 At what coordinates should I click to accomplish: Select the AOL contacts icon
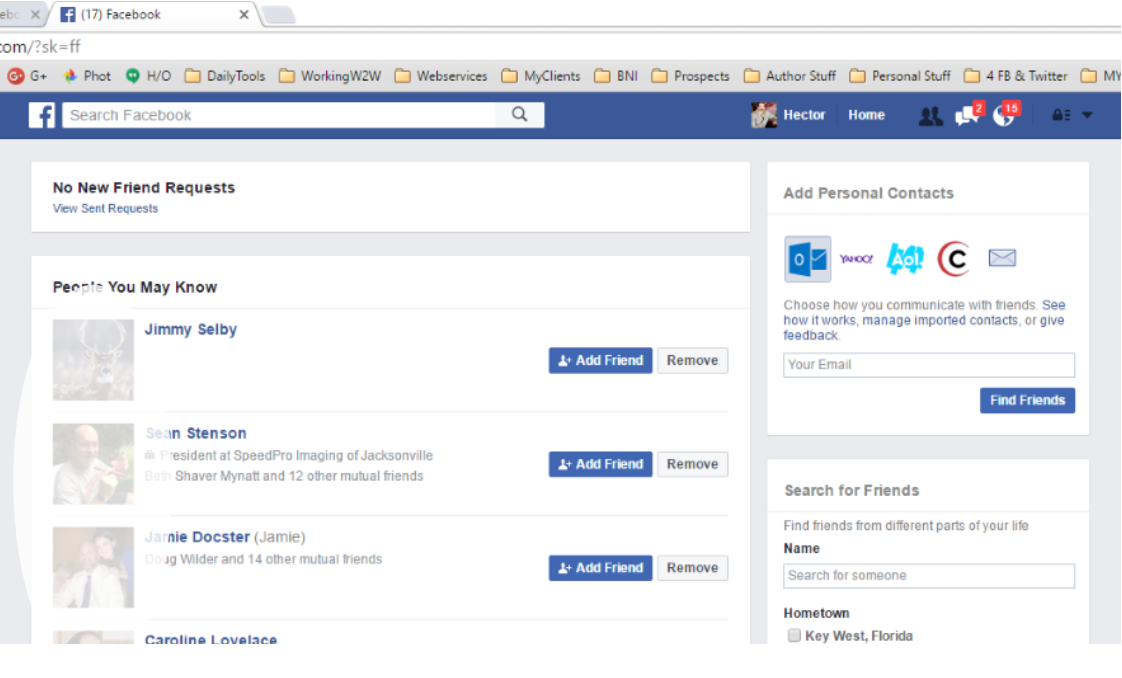pos(905,259)
